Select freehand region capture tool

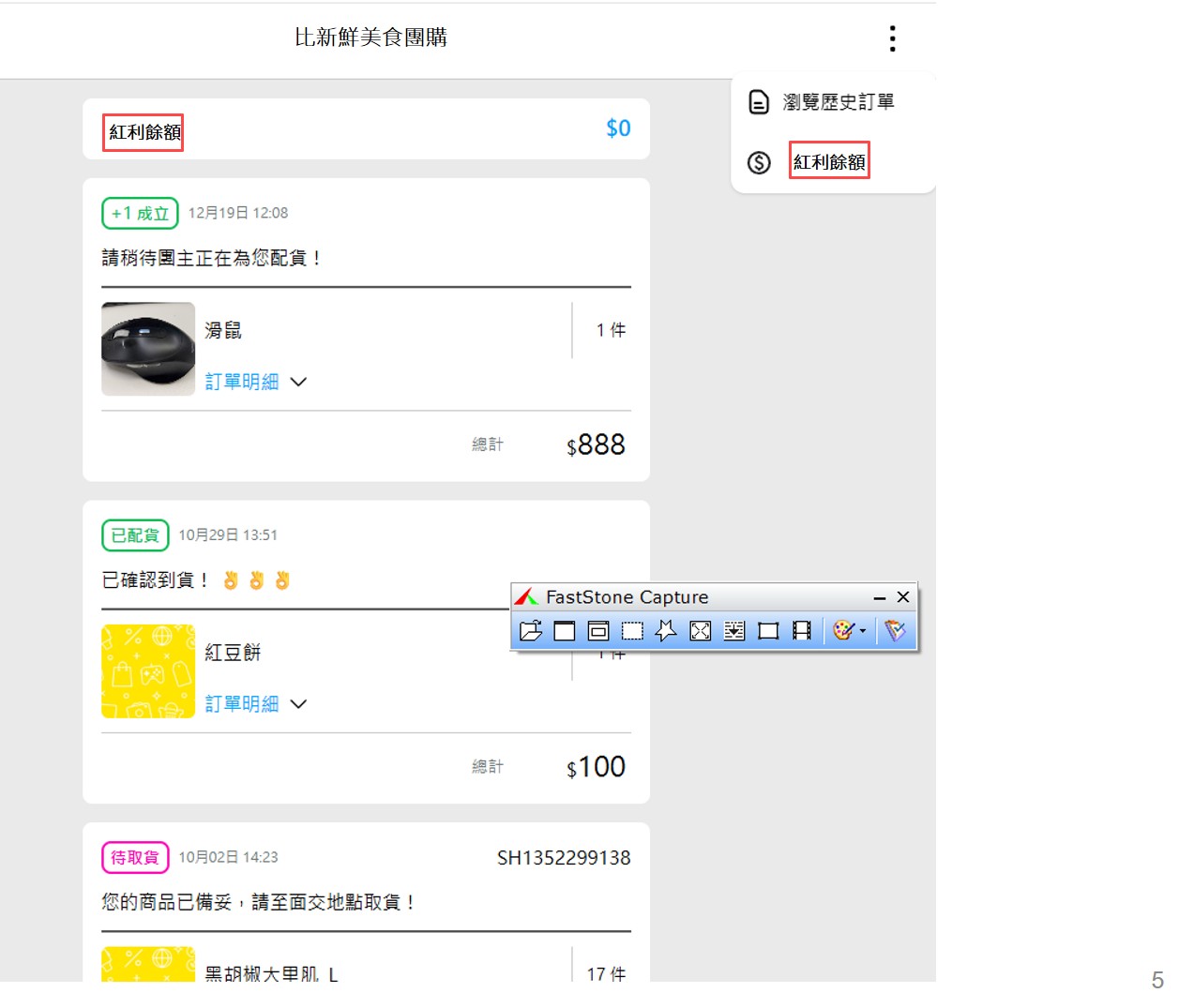666,631
